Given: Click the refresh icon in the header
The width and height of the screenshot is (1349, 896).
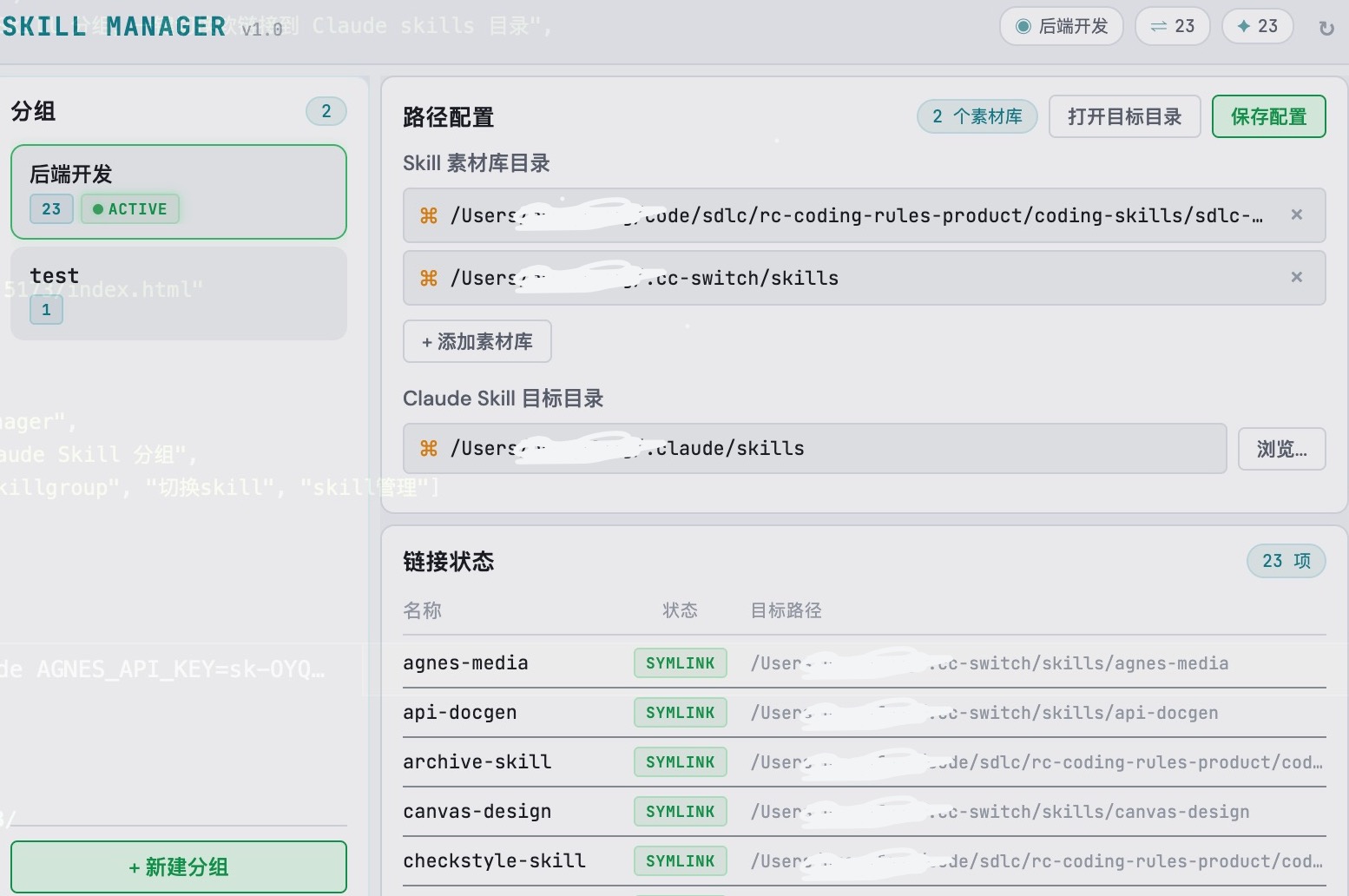Looking at the screenshot, I should [x=1326, y=28].
